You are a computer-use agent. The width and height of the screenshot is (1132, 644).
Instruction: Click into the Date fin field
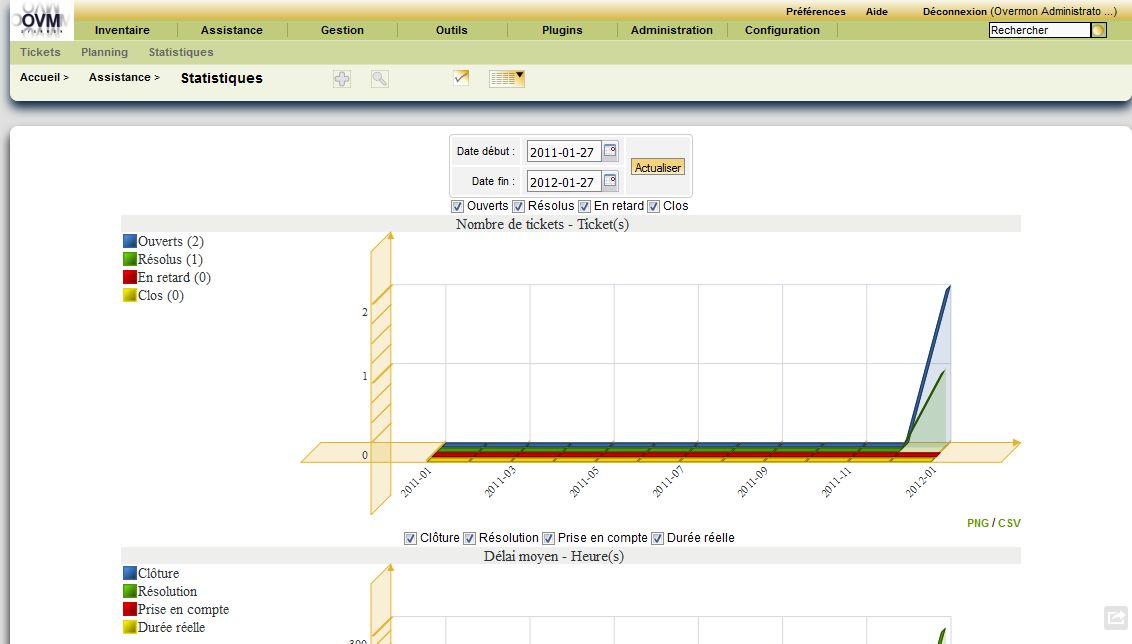[564, 181]
